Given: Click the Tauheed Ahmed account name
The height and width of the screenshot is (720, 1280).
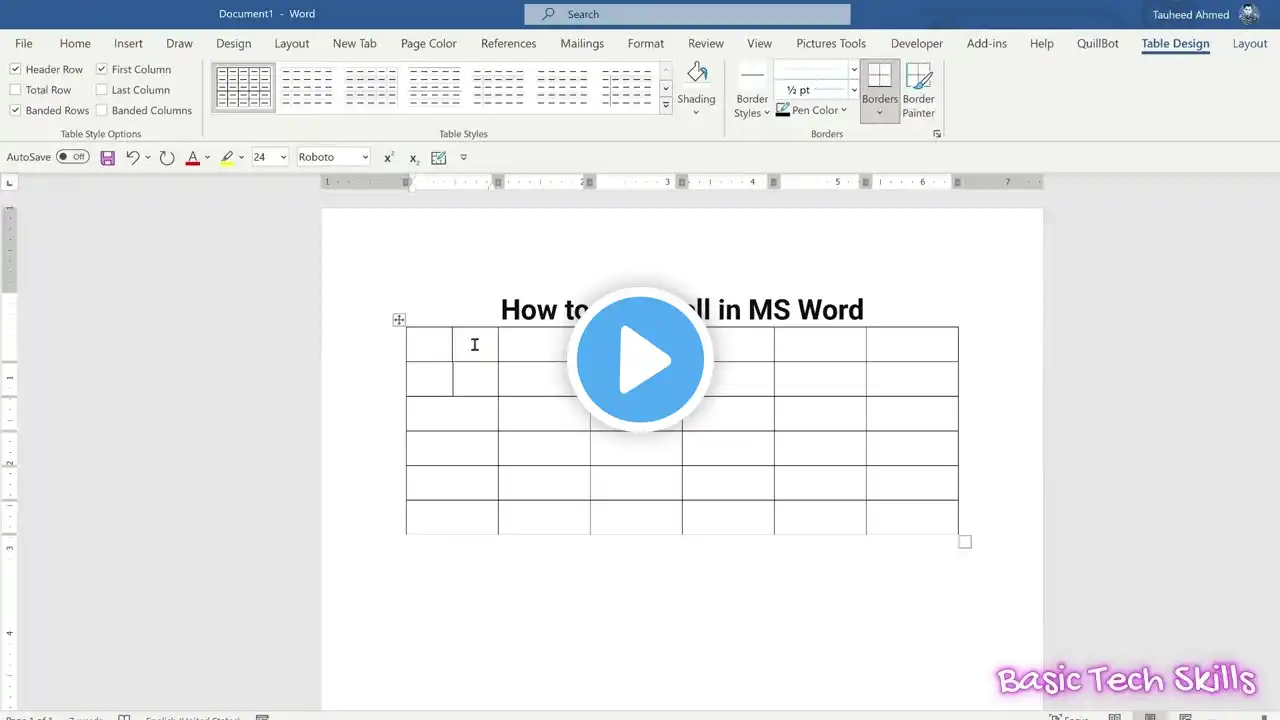Looking at the screenshot, I should [x=1191, y=15].
